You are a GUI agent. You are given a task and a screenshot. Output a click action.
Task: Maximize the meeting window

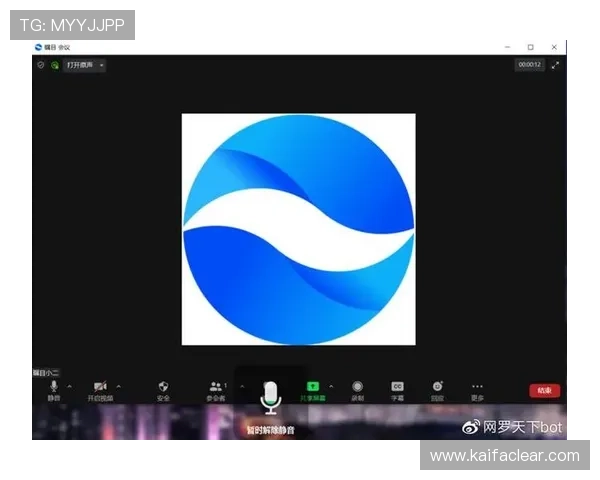coord(531,47)
